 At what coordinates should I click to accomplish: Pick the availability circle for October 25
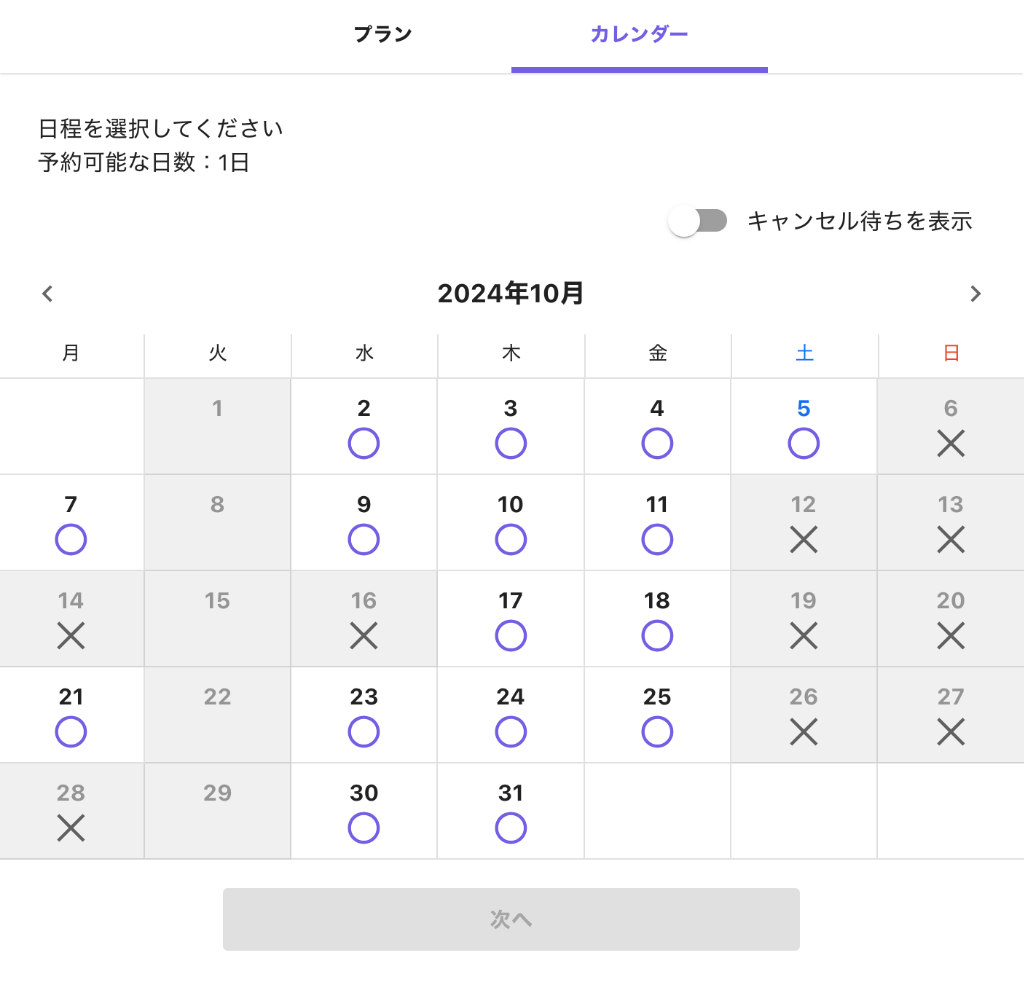(x=657, y=732)
